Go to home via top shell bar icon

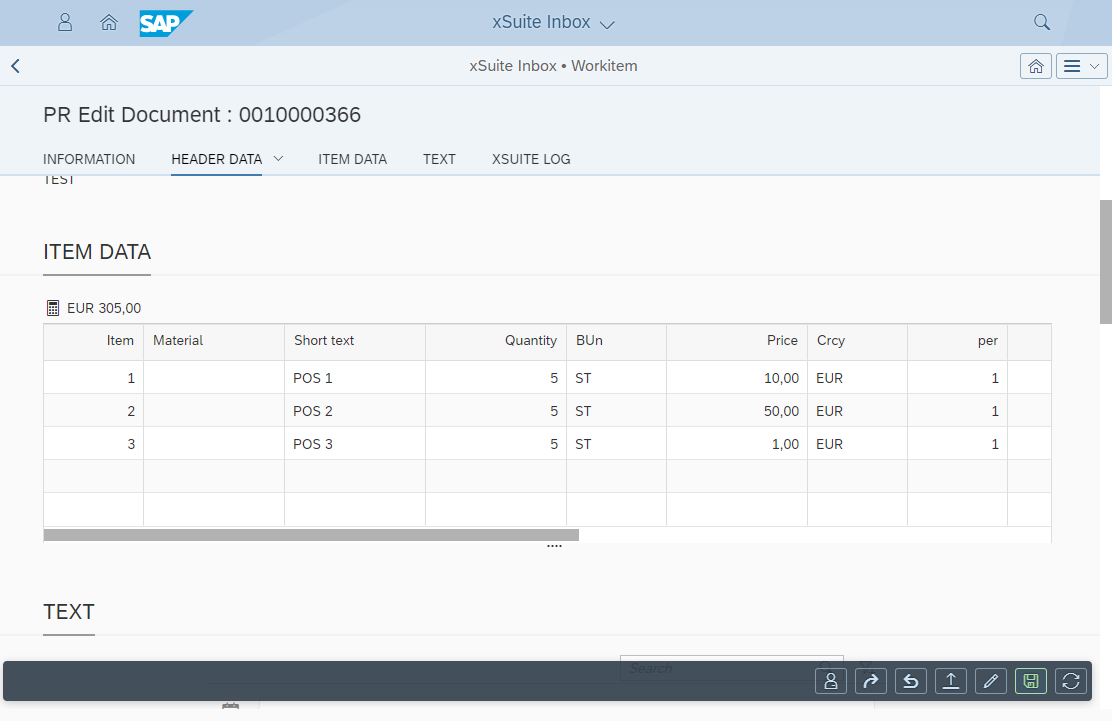pos(109,22)
